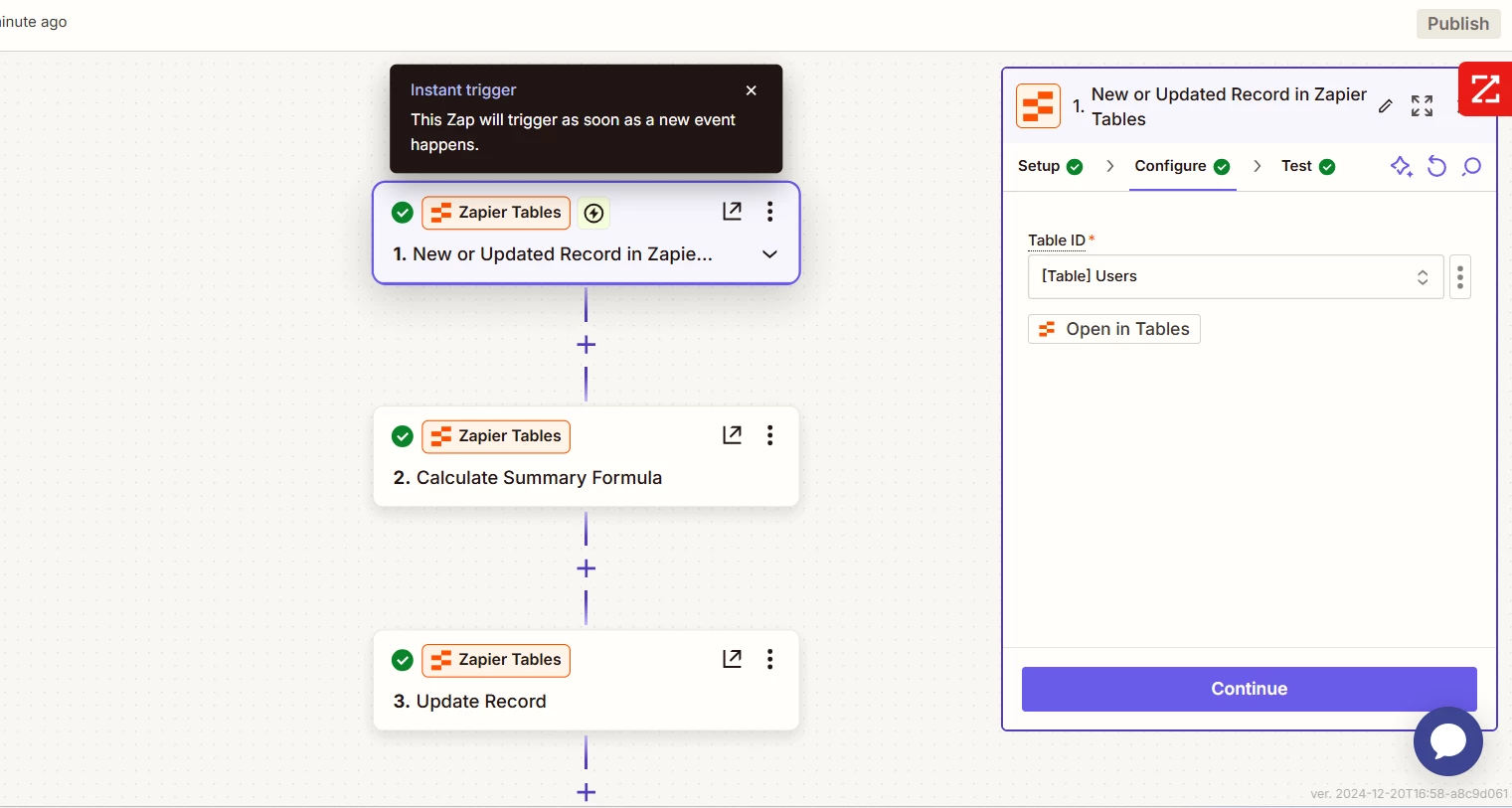1512x808 pixels.
Task: Click Open in Tables button
Action: 1114,329
